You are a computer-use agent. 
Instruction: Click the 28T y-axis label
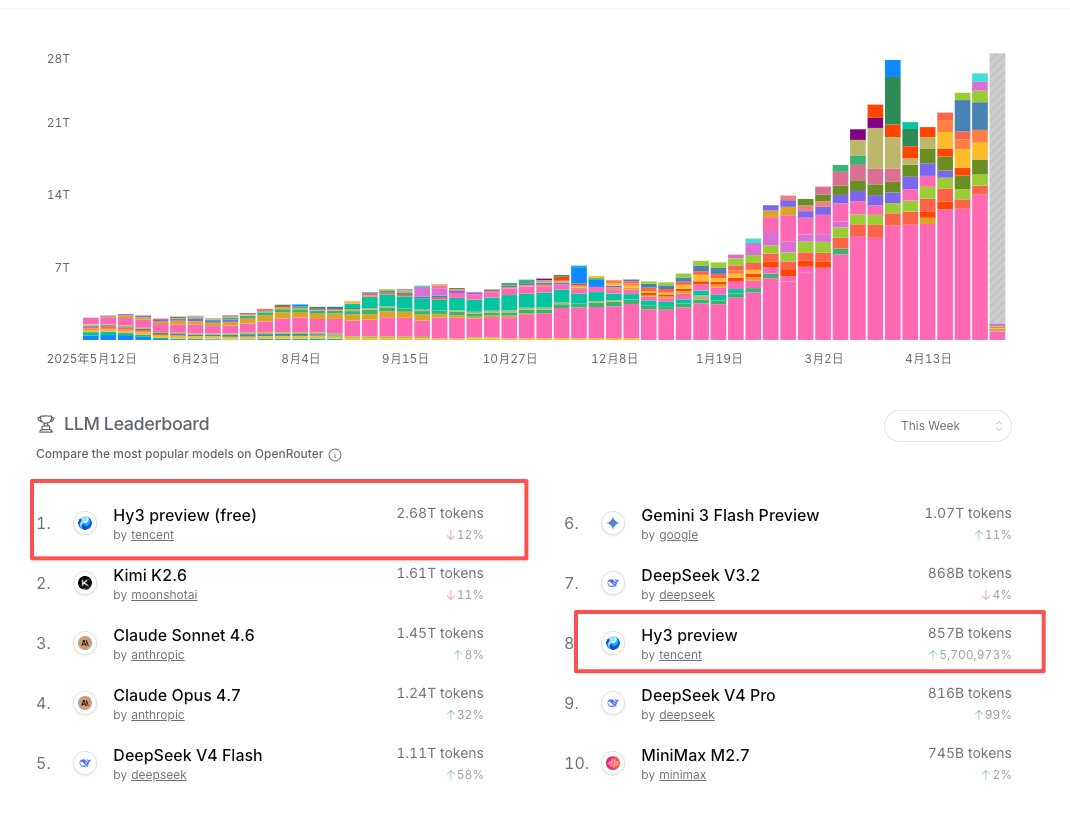pyautogui.click(x=58, y=59)
